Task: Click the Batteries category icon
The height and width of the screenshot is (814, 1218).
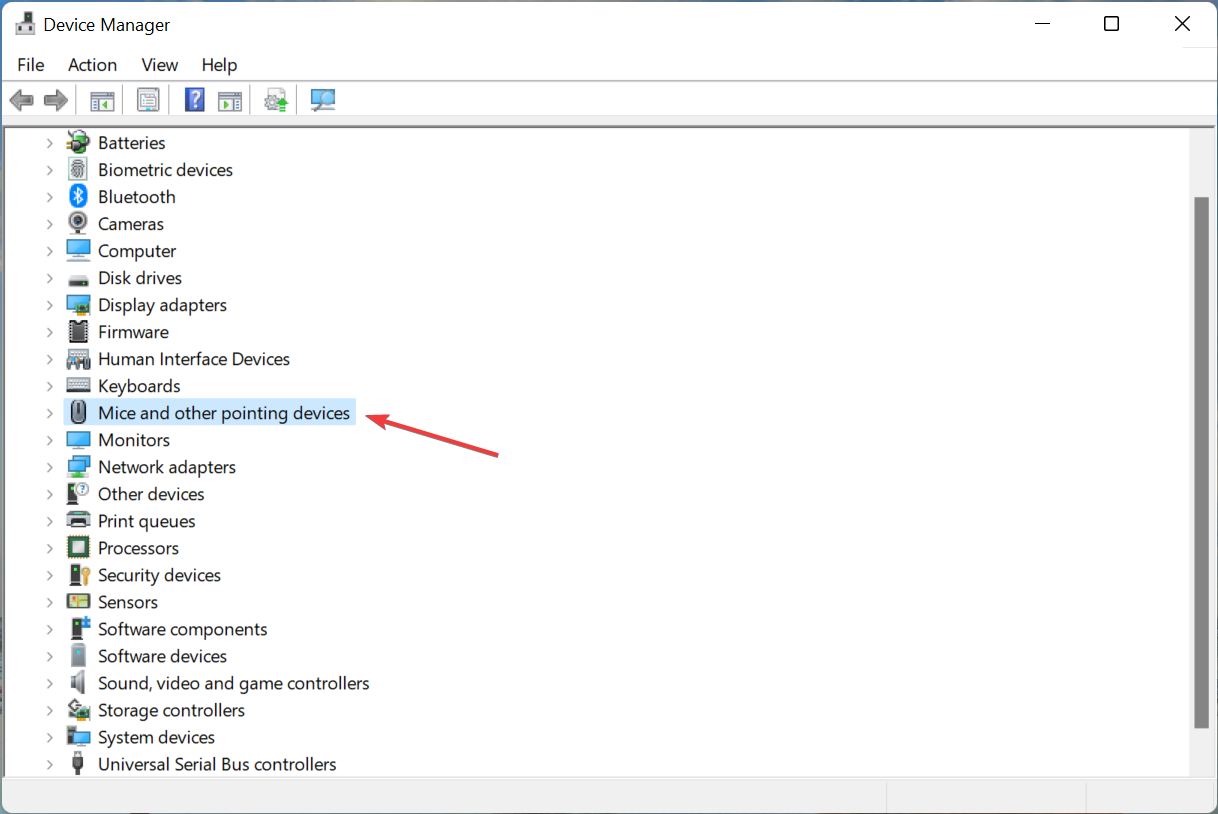Action: tap(78, 142)
